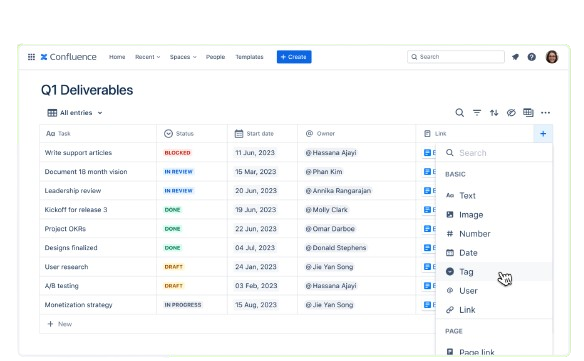
Task: Expand the Spaces dropdown
Action: (183, 57)
